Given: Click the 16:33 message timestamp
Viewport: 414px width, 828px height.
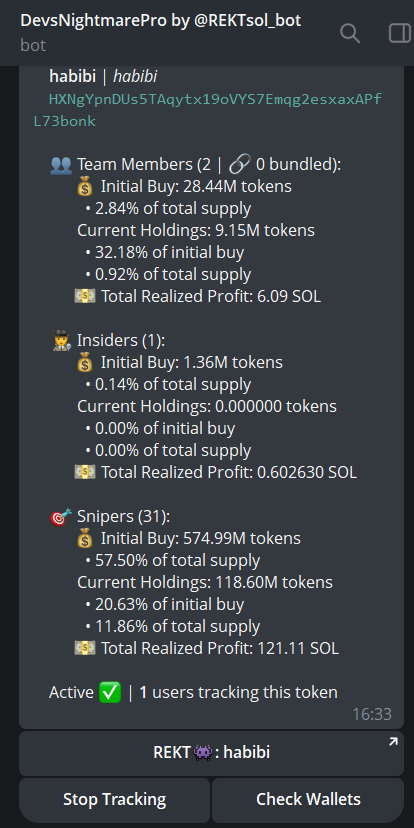Looking at the screenshot, I should tap(372, 714).
